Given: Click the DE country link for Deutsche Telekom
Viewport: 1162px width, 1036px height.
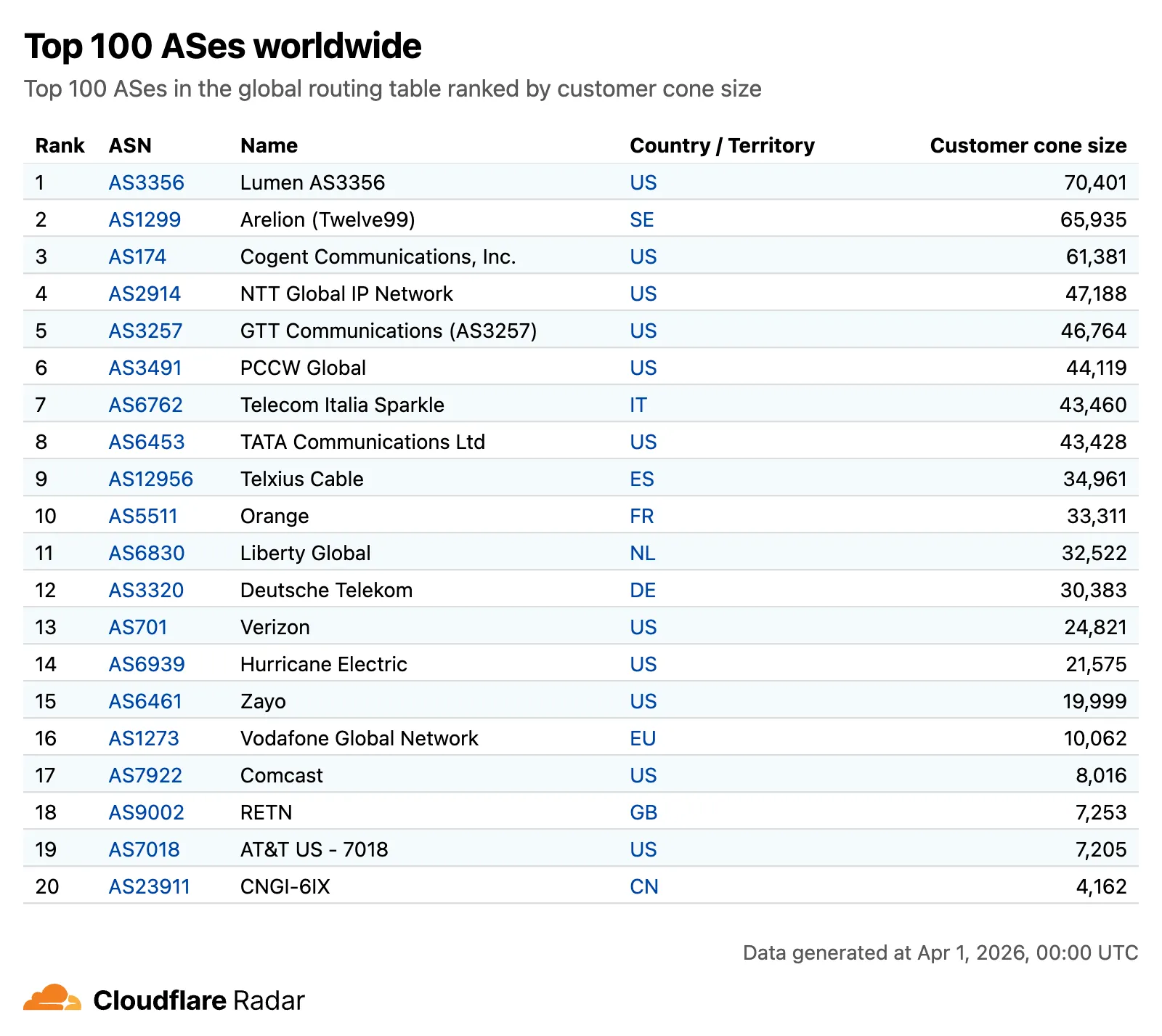Looking at the screenshot, I should 642,590.
